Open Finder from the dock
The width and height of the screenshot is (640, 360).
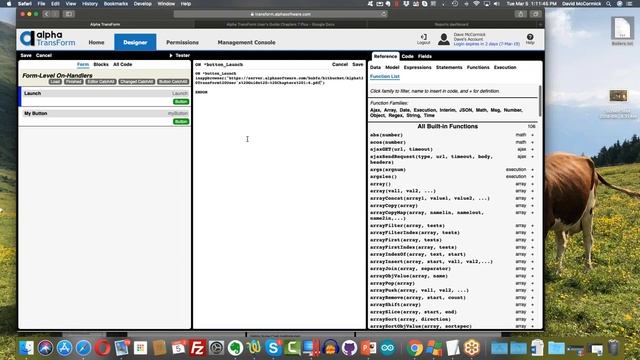coord(27,348)
